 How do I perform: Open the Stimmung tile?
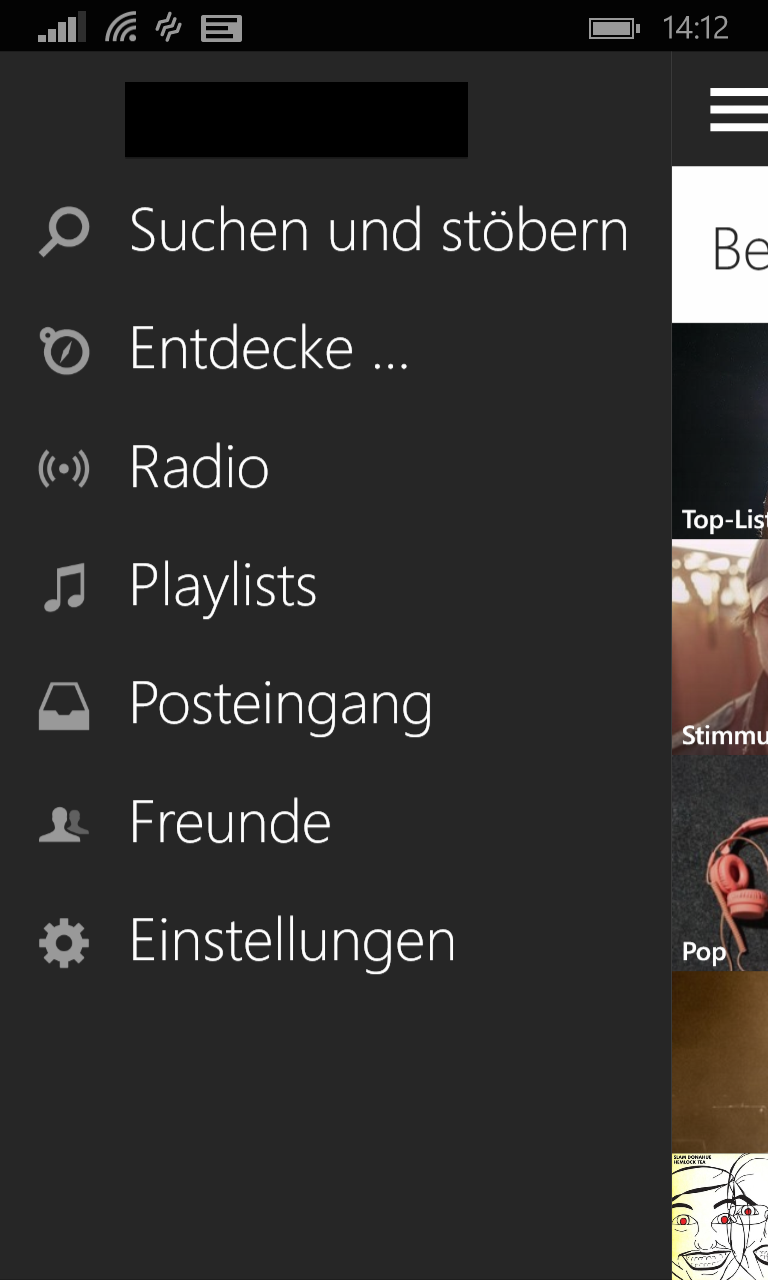(720, 647)
